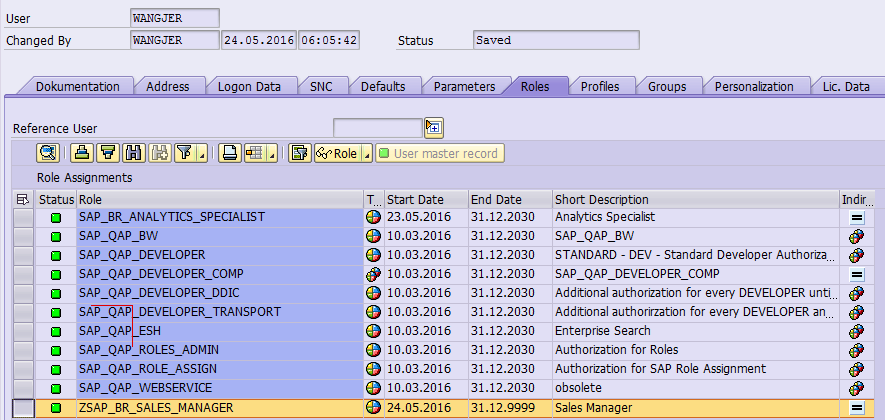Open the Profiles tab
This screenshot has width=885, height=420.
click(x=600, y=86)
